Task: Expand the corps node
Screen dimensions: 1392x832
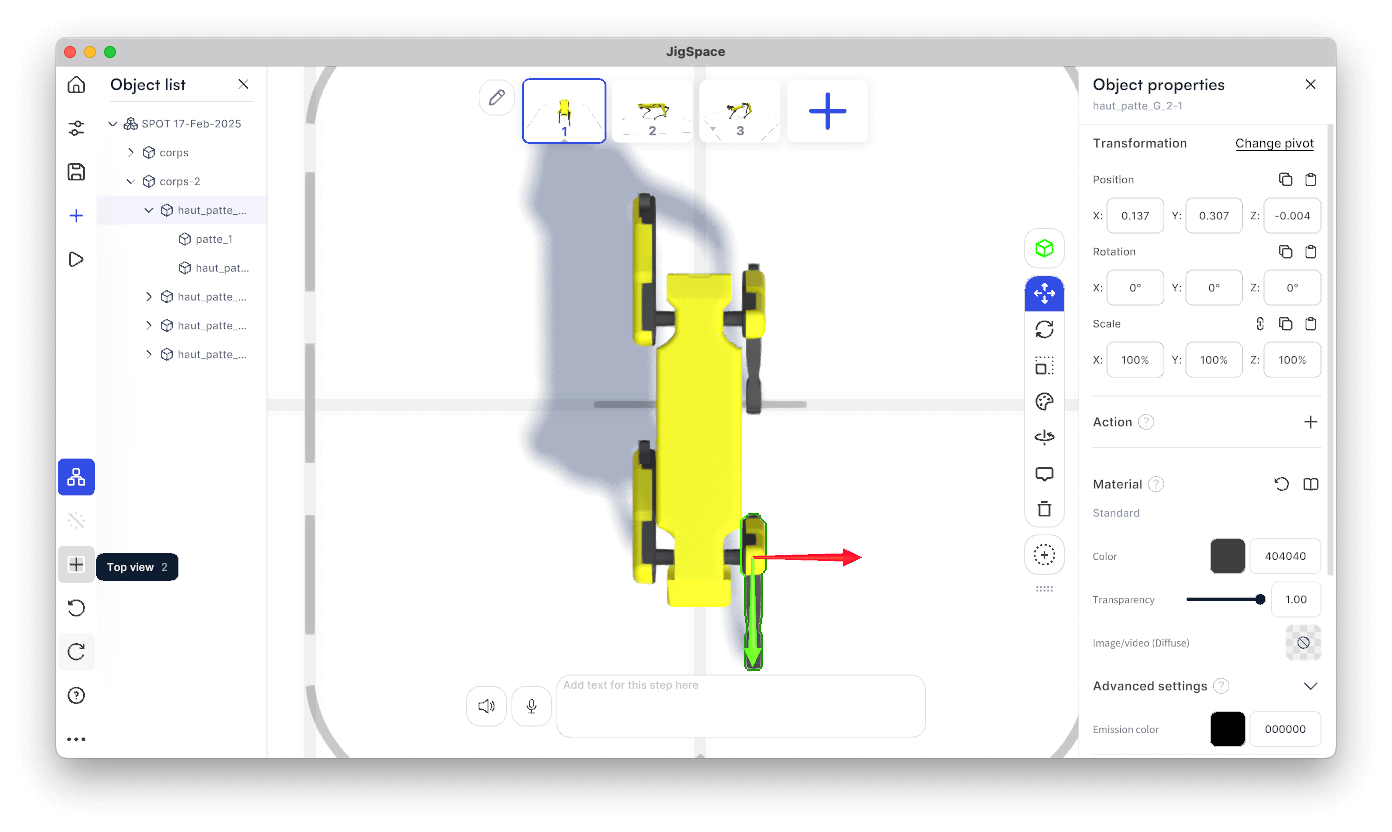Action: click(x=131, y=153)
